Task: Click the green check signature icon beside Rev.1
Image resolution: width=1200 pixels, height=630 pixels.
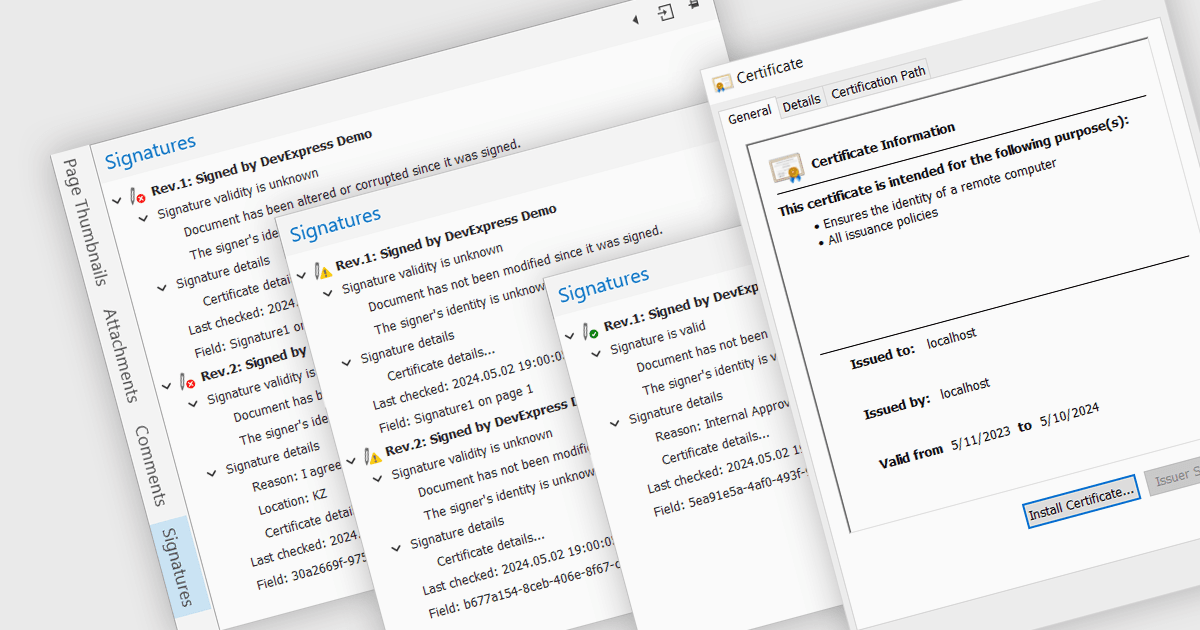Action: tap(590, 332)
